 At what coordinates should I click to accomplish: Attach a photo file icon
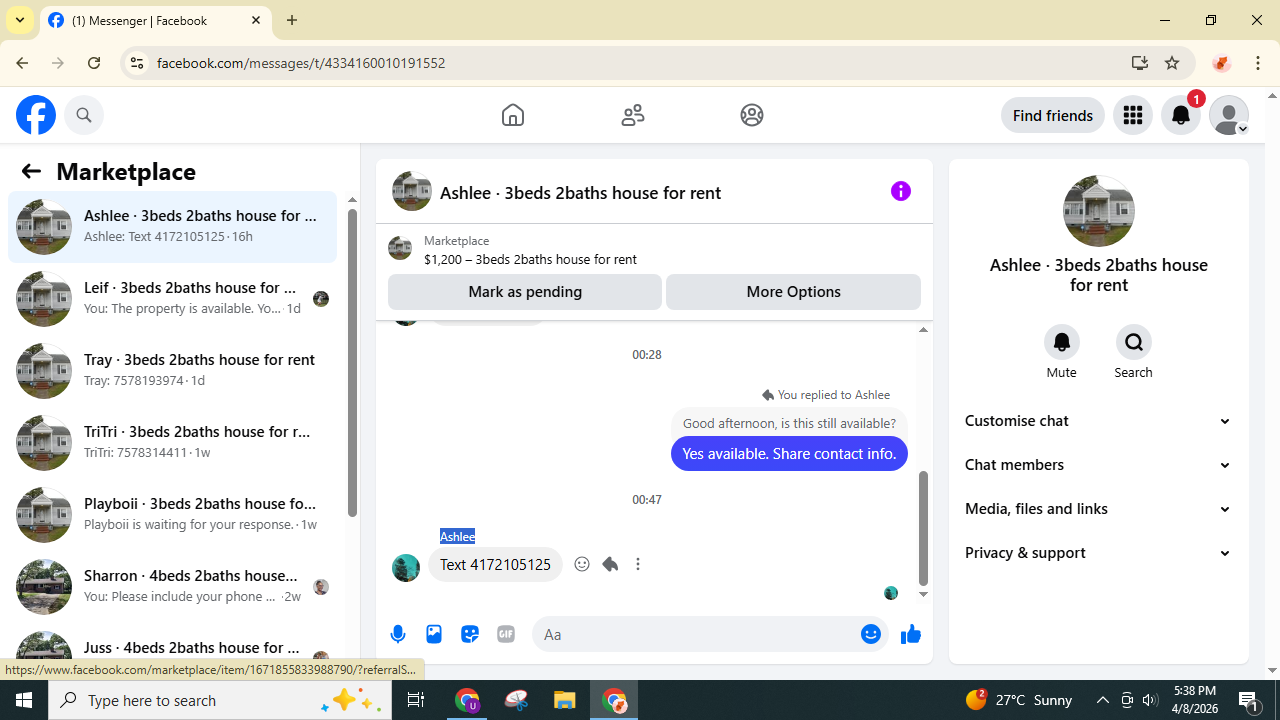434,634
